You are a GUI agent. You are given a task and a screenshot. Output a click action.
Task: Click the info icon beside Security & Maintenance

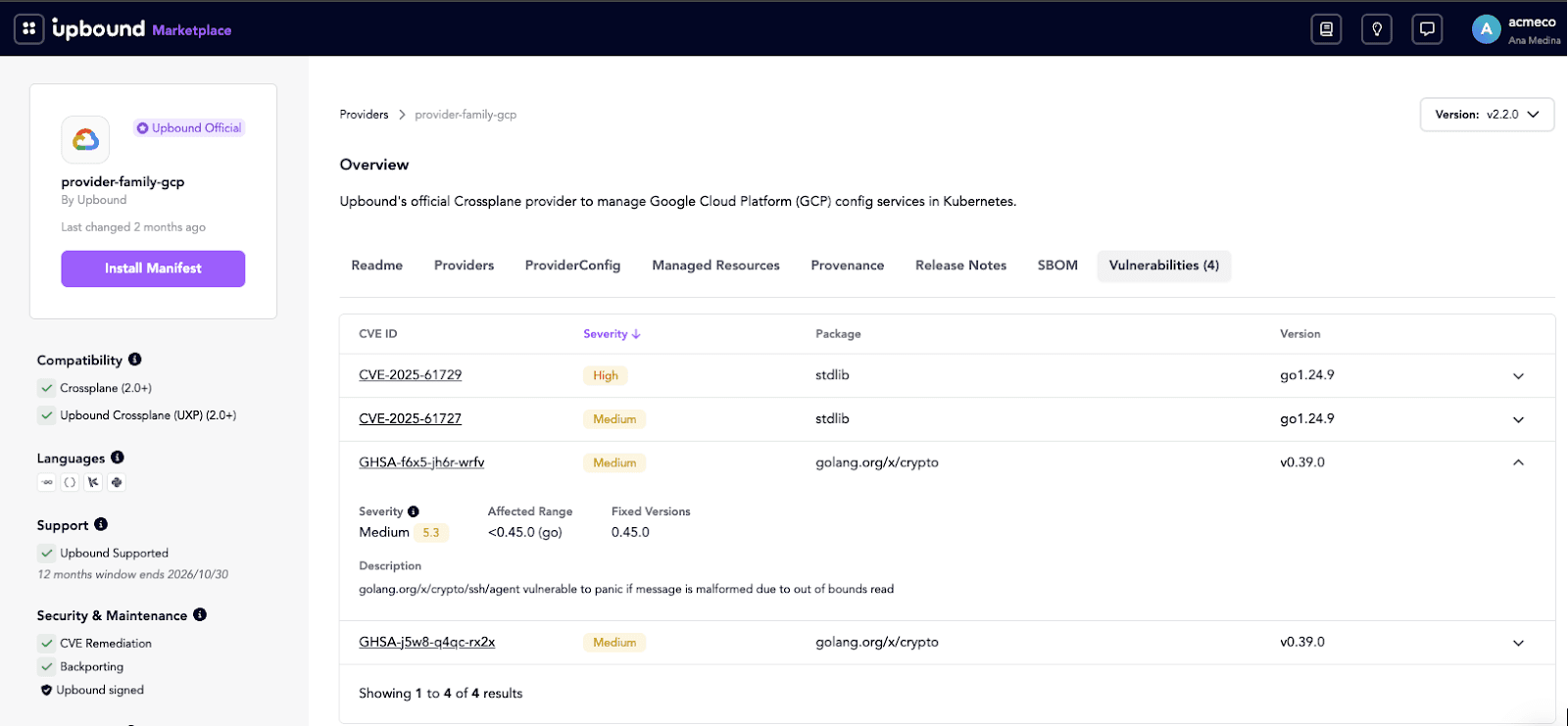(200, 614)
